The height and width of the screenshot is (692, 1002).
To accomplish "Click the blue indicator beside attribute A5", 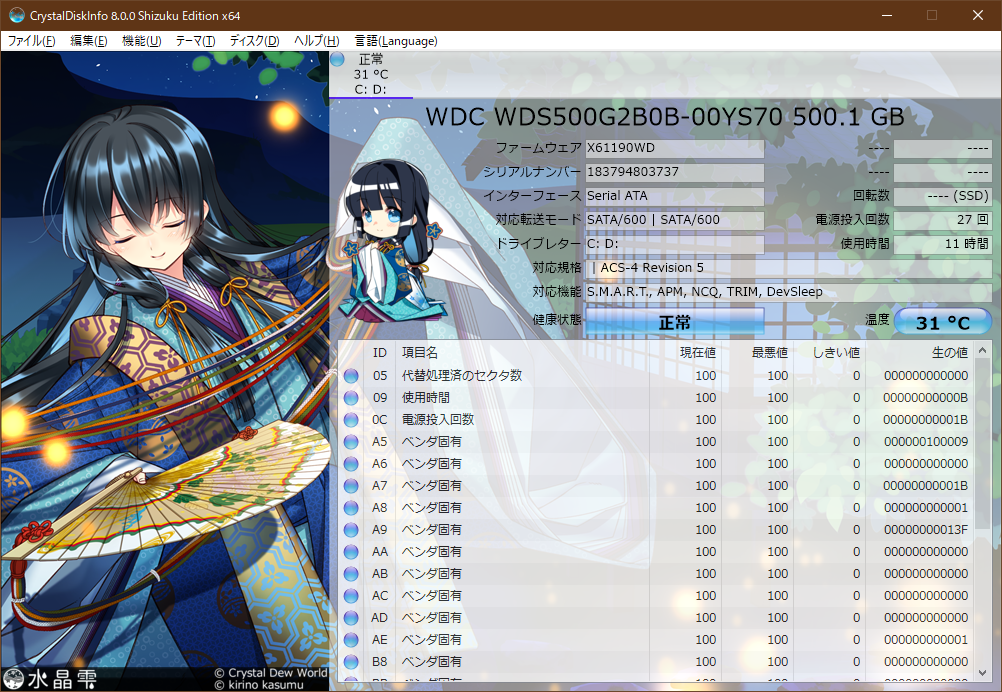I will [350, 441].
